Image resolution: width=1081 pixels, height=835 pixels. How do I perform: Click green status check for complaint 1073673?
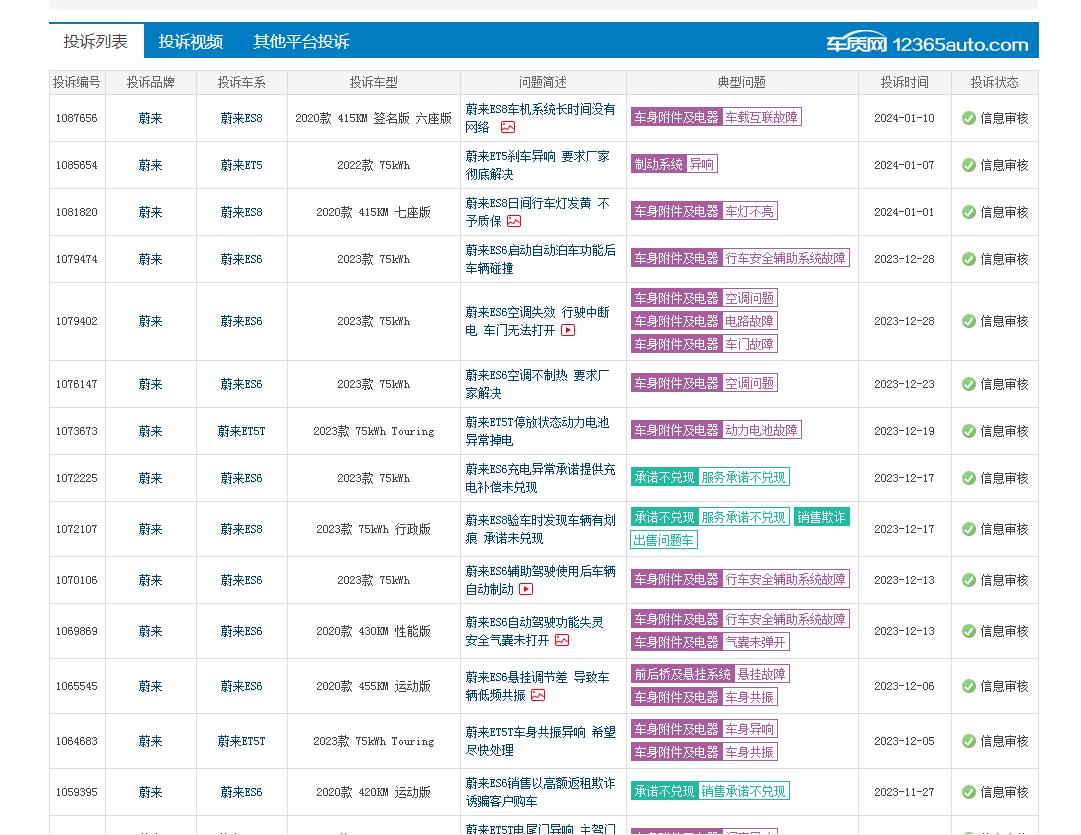[x=969, y=431]
